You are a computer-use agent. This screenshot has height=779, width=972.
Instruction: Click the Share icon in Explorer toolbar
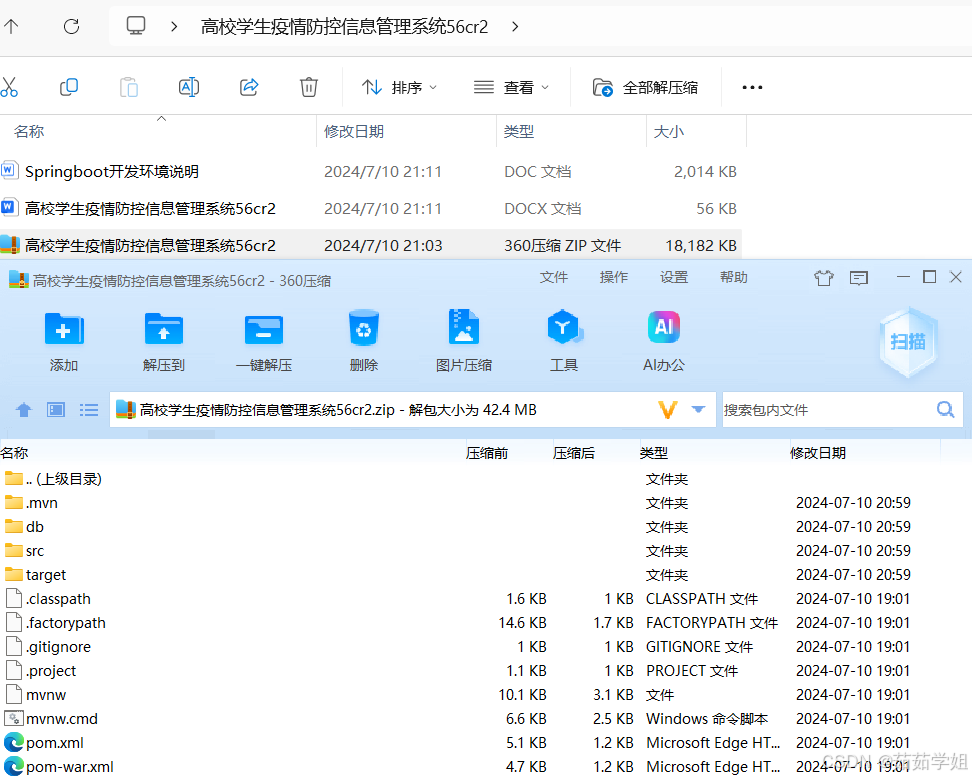249,87
